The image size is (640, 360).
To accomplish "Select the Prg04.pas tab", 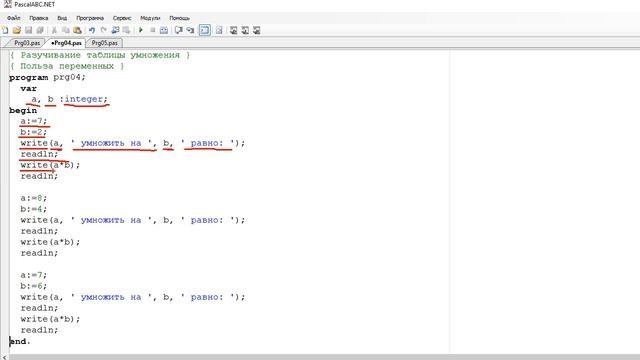I will click(x=67, y=43).
